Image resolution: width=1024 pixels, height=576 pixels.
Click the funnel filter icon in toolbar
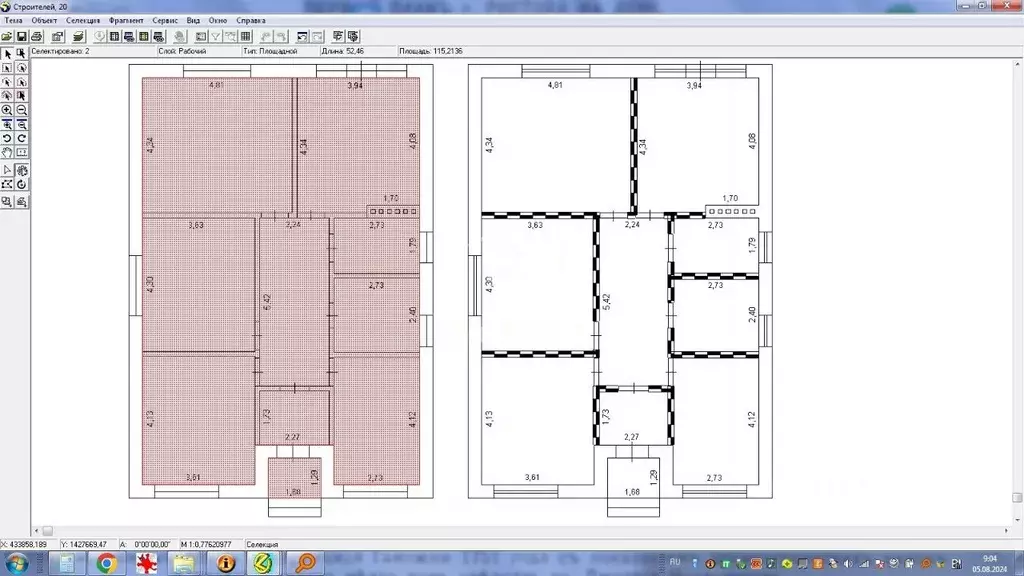[215, 37]
